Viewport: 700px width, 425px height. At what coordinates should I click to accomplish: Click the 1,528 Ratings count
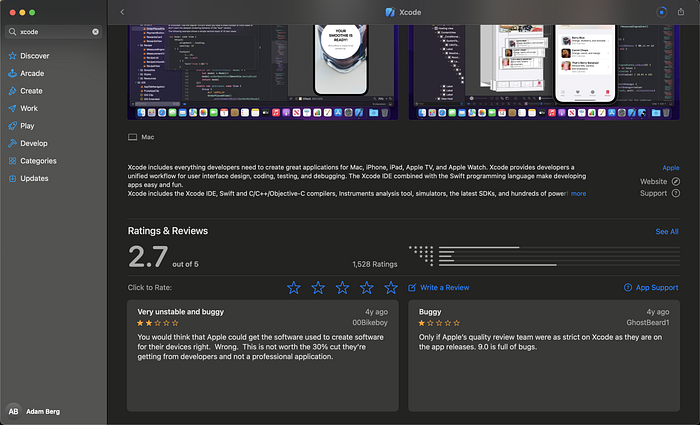[x=375, y=264]
